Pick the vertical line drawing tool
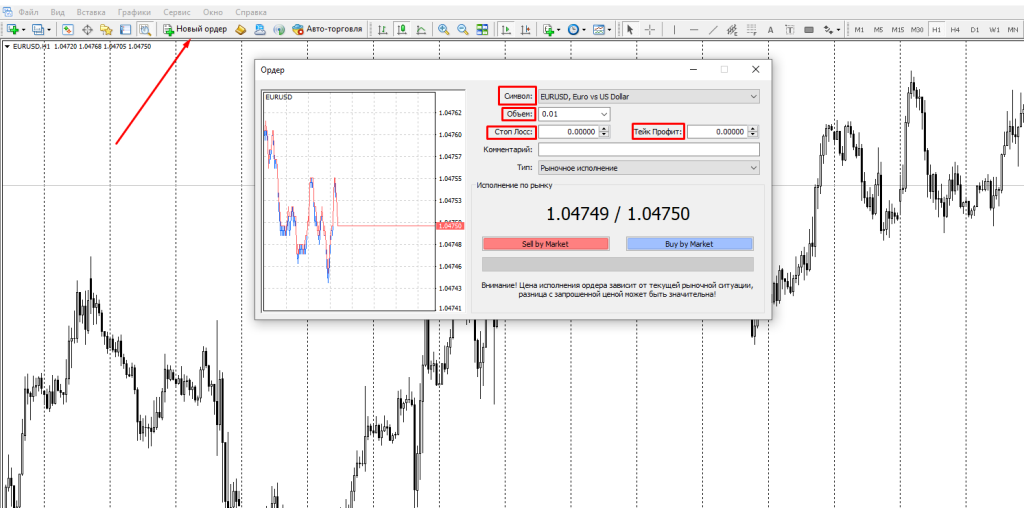The width and height of the screenshot is (1024, 508). click(675, 29)
